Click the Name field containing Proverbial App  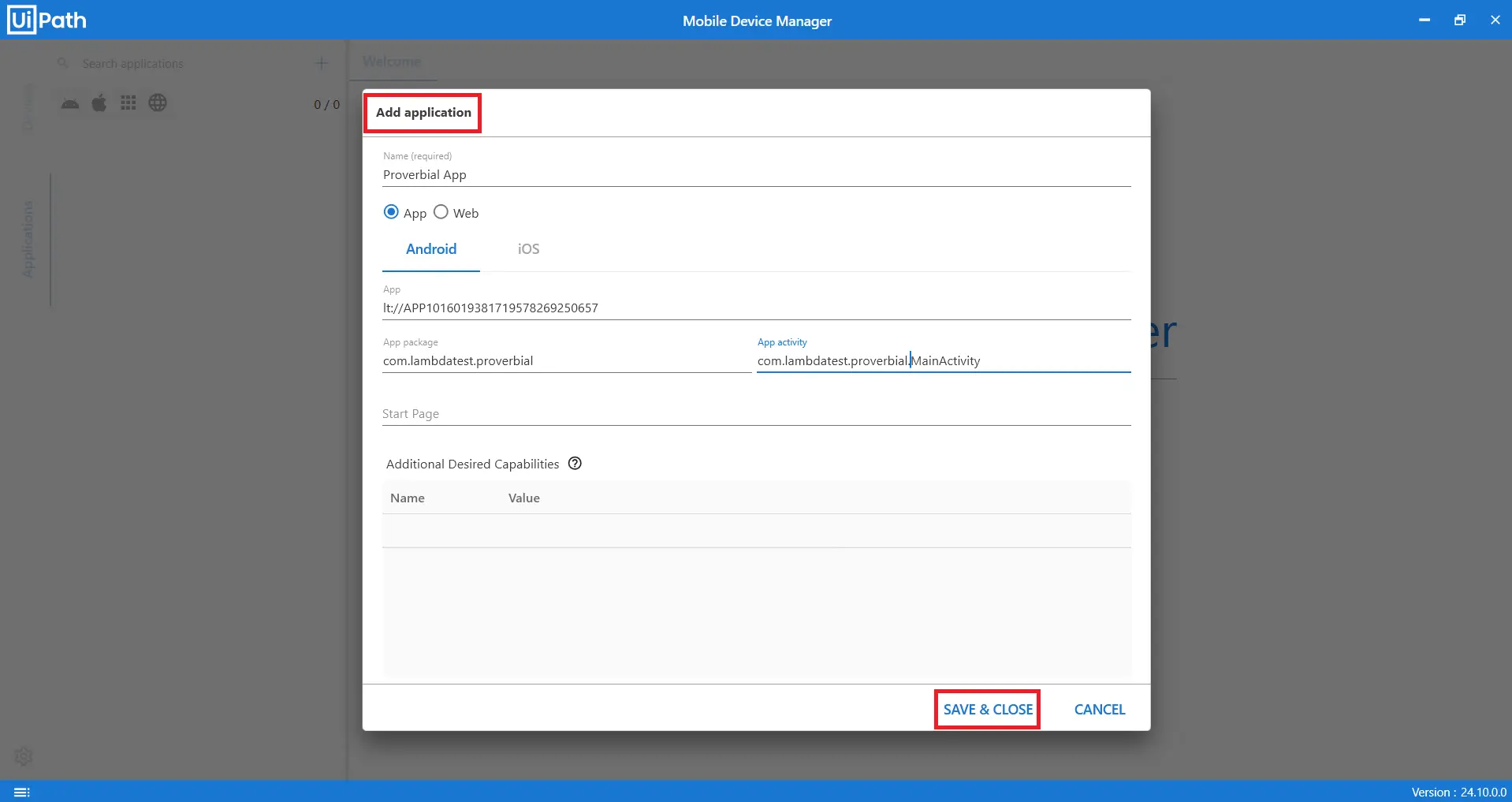click(755, 175)
